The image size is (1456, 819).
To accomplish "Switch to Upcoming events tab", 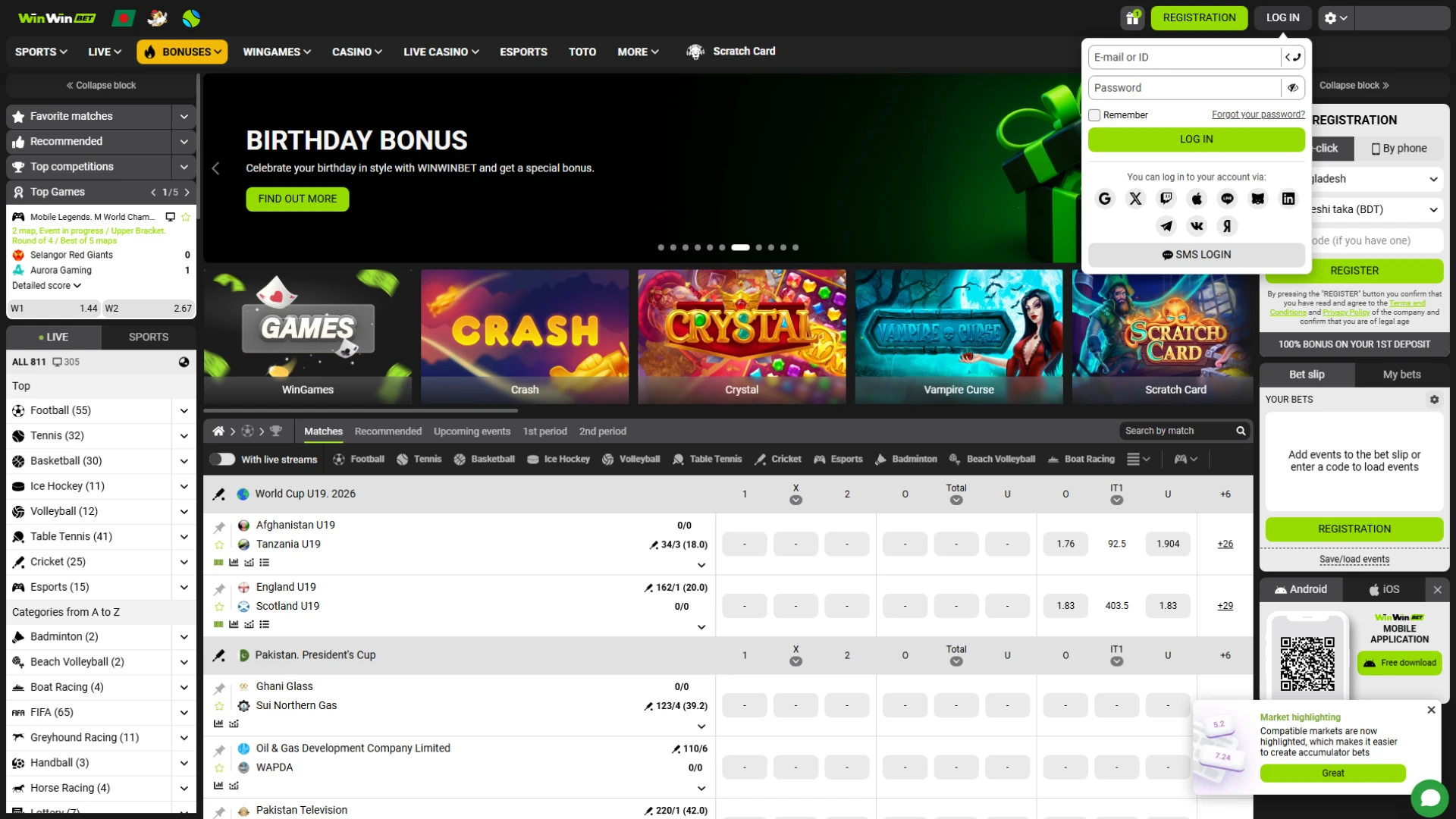I will click(x=472, y=431).
